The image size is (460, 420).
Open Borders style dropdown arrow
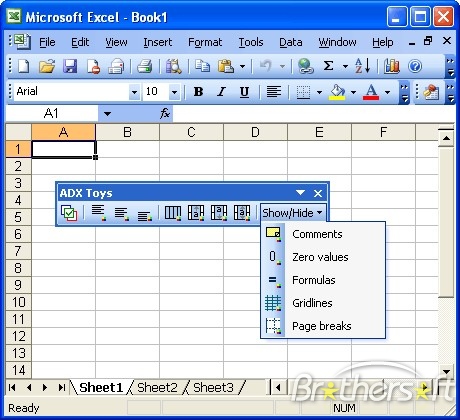pyautogui.click(x=319, y=92)
